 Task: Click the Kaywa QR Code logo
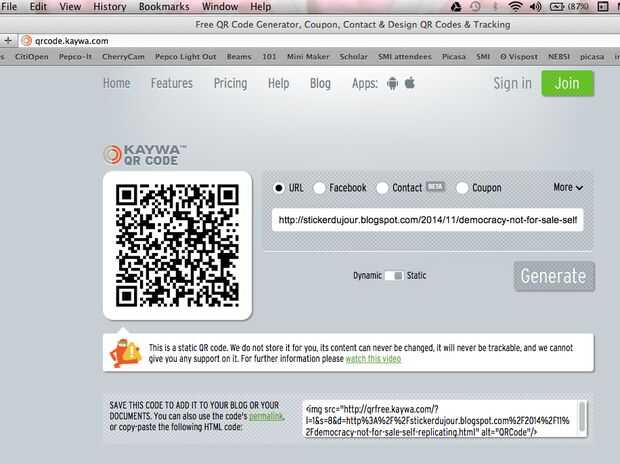point(145,155)
